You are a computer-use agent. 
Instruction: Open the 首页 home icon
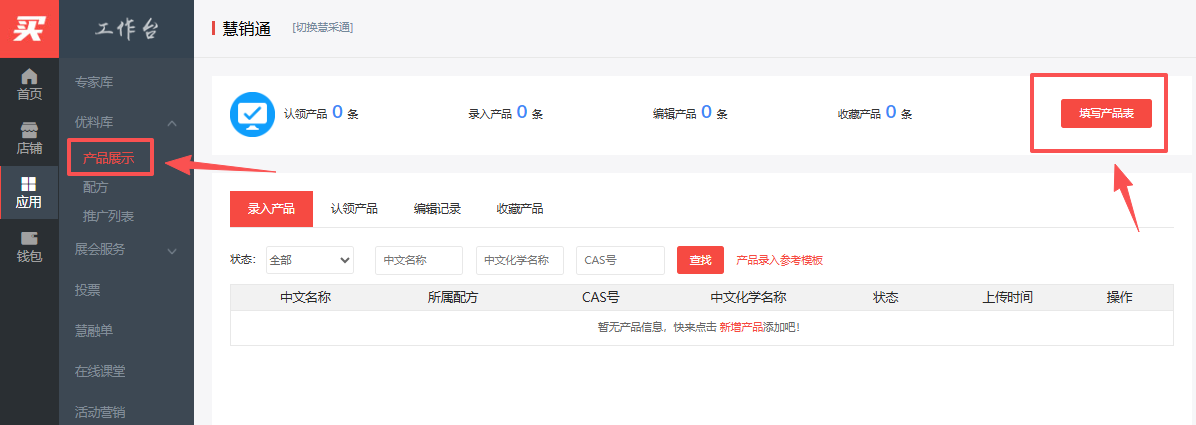tap(29, 77)
